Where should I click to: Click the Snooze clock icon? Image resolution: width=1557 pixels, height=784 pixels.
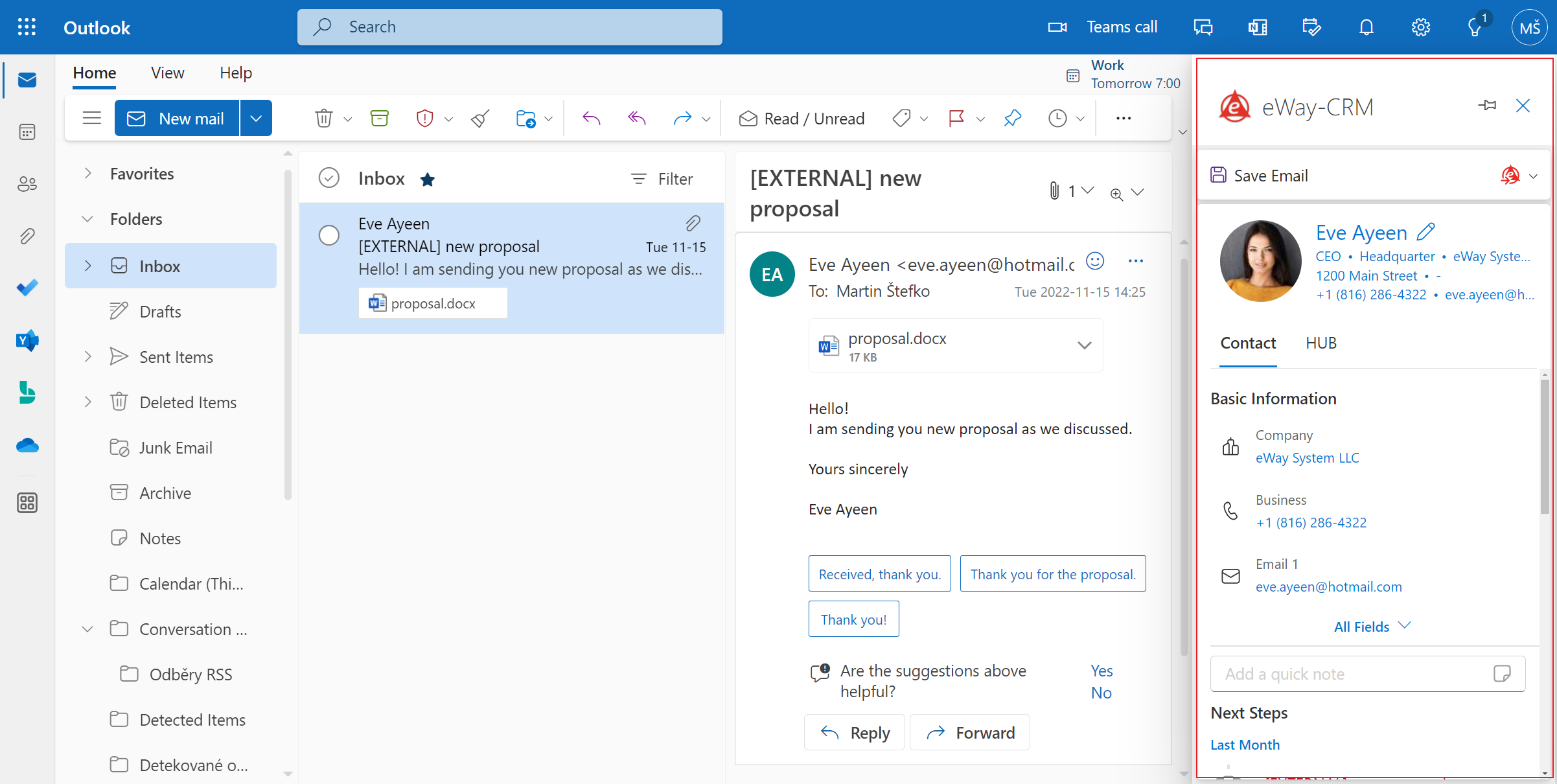(x=1057, y=119)
